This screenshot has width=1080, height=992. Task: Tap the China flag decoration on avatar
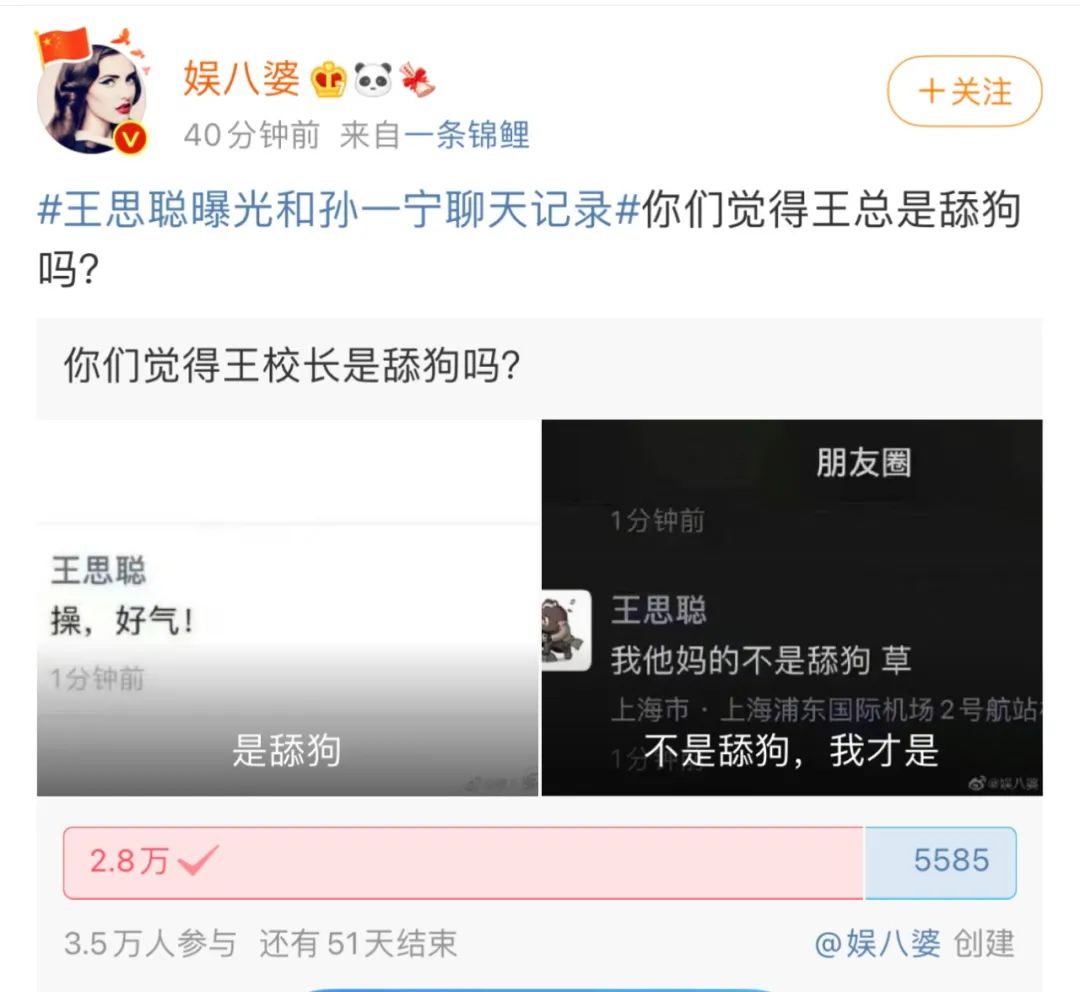coord(62,45)
